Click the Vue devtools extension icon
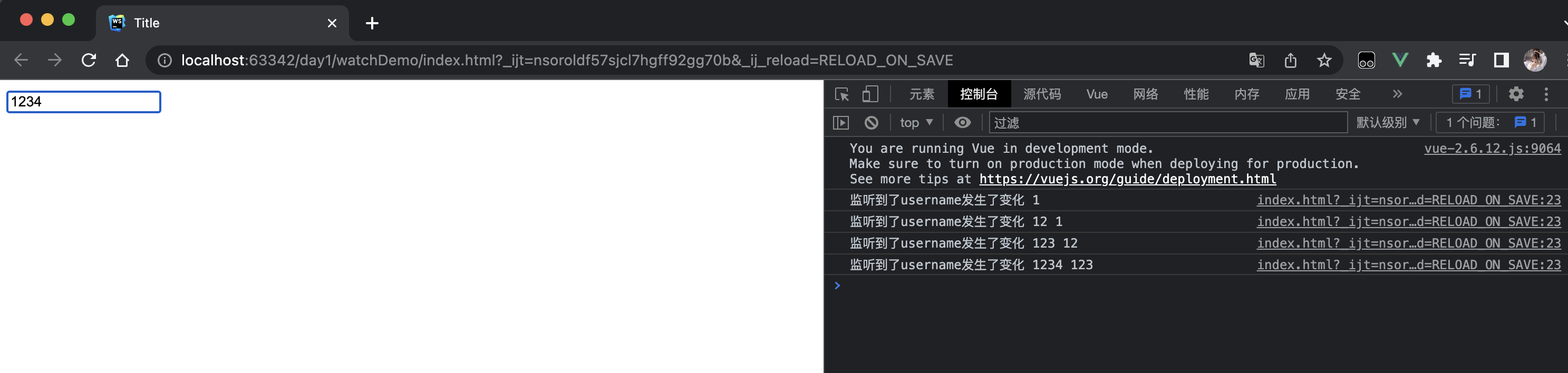The image size is (1568, 373). coord(1400,60)
